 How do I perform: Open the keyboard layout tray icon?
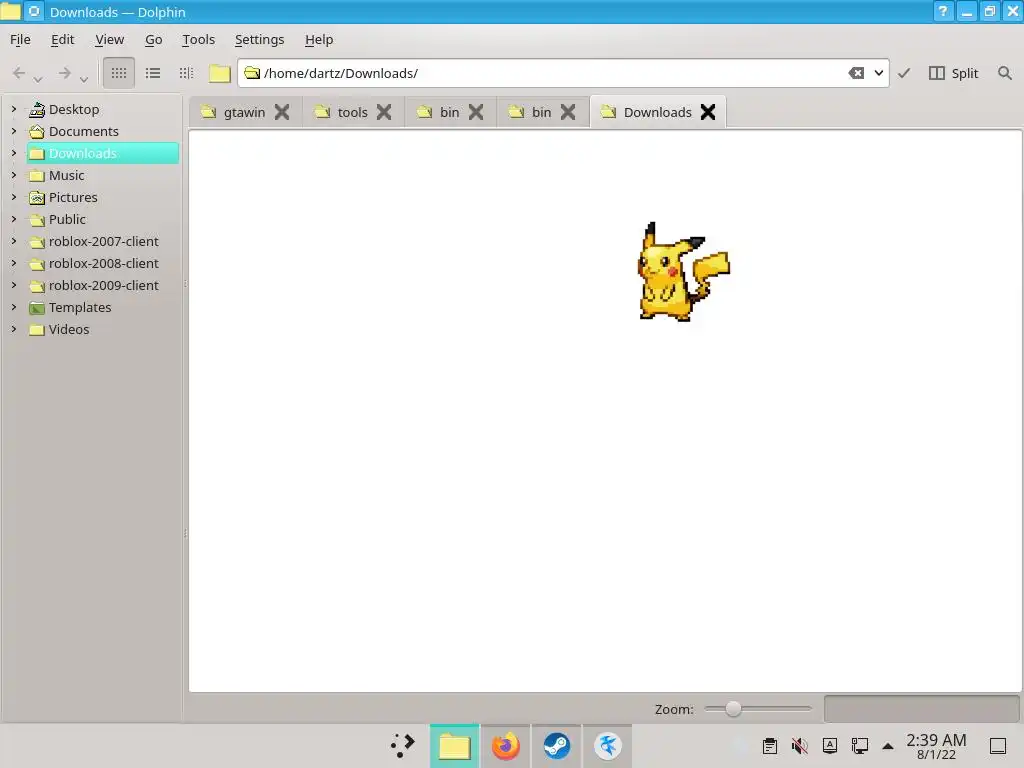(x=829, y=746)
